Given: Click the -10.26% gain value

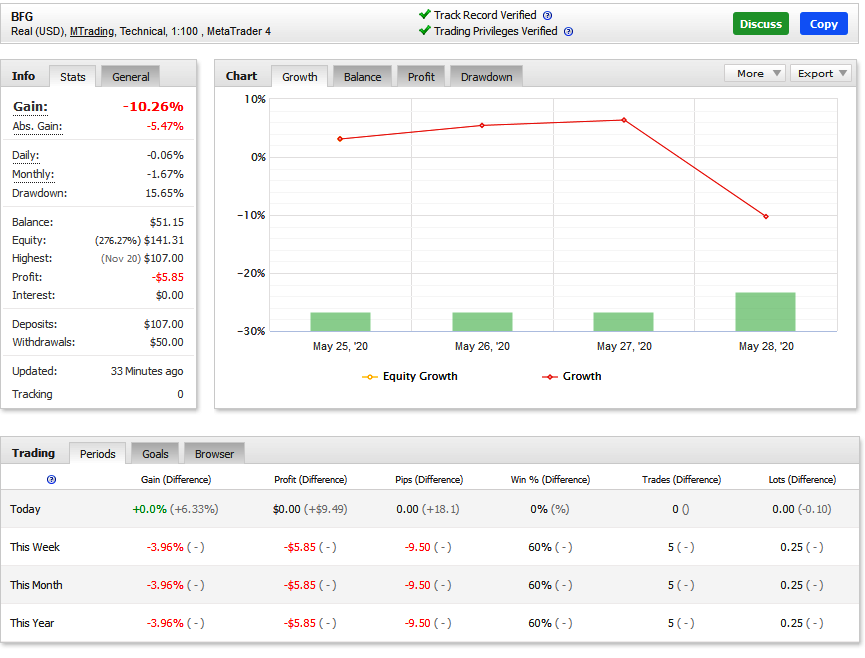Looking at the screenshot, I should tap(153, 106).
